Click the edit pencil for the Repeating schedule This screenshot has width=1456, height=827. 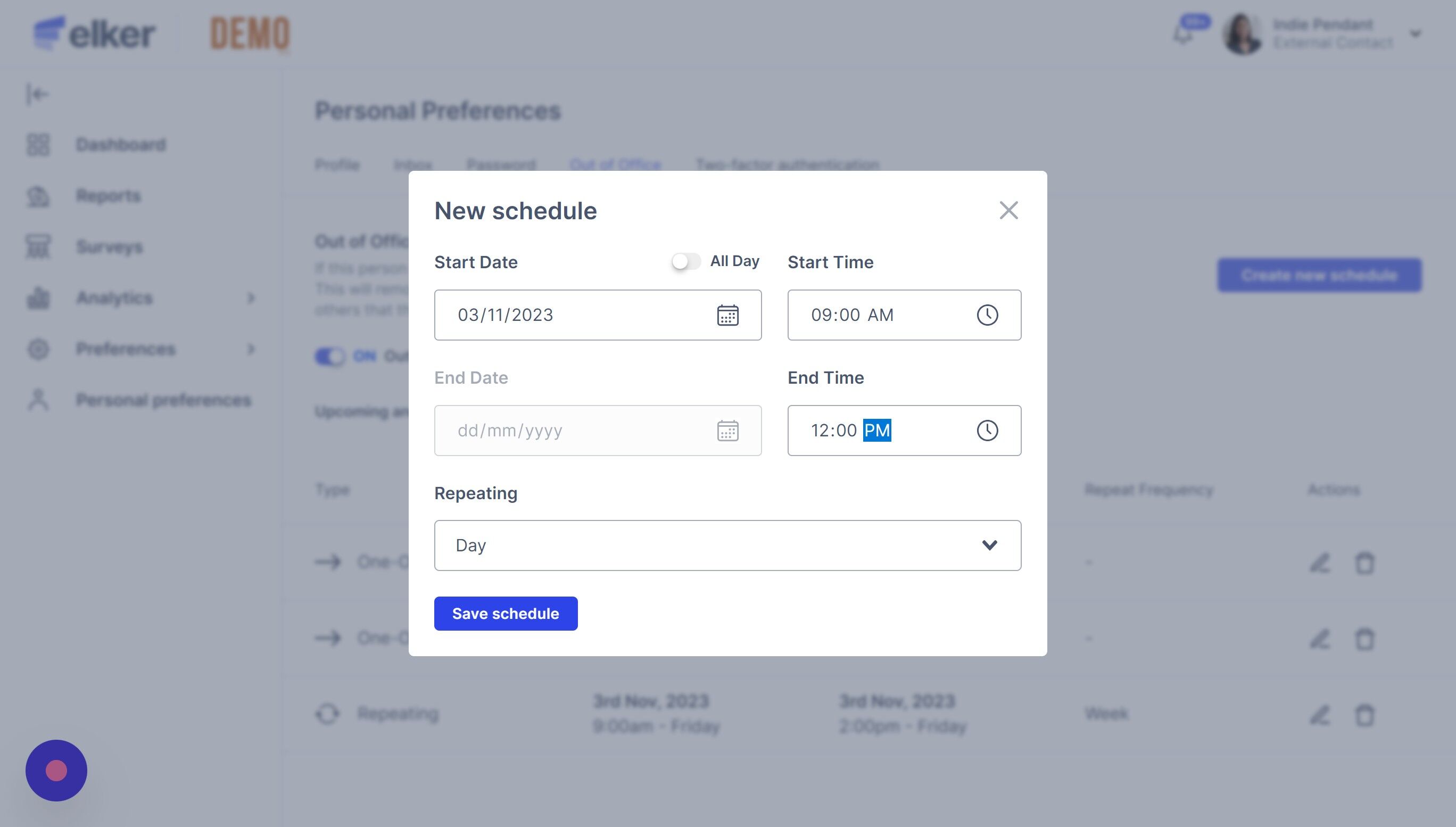pos(1320,715)
